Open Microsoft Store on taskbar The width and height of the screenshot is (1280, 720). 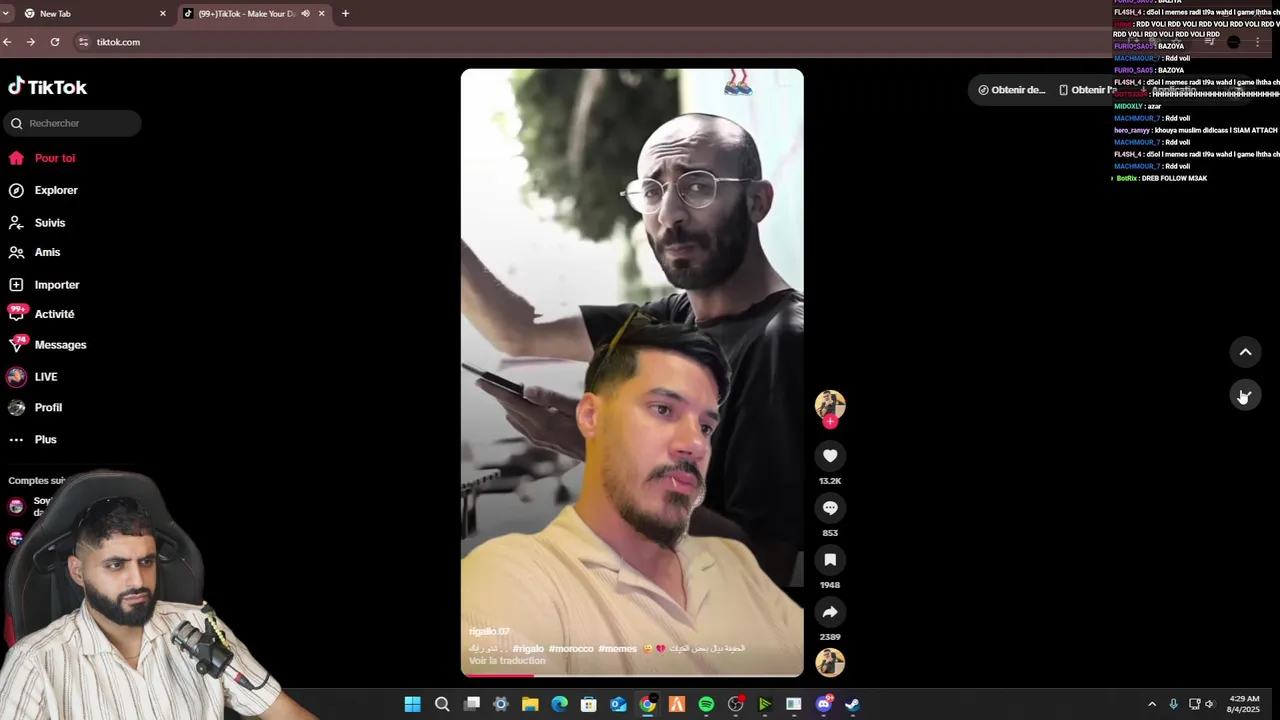click(x=589, y=704)
